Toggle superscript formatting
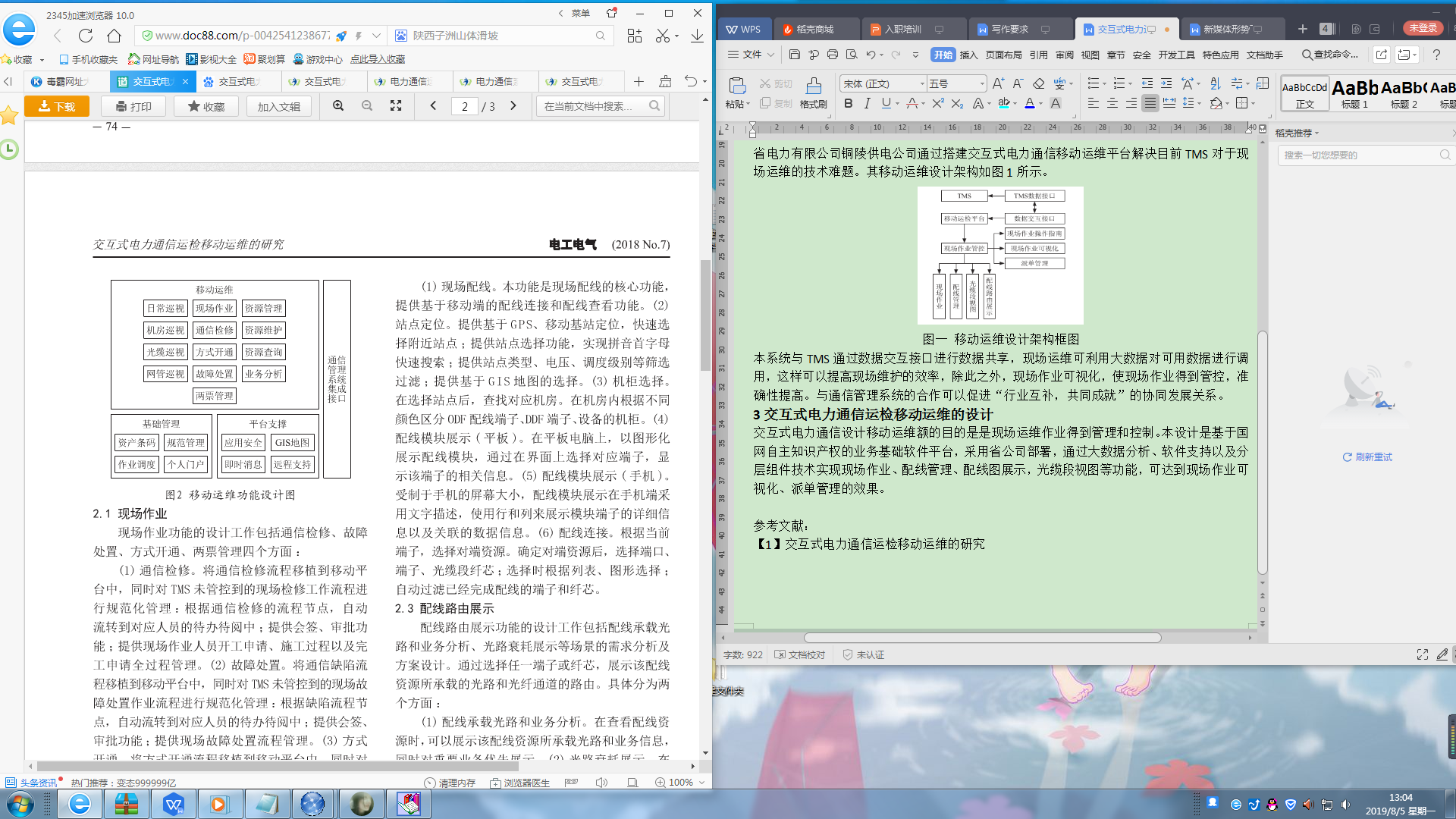This screenshot has width=1456, height=819. (x=938, y=103)
